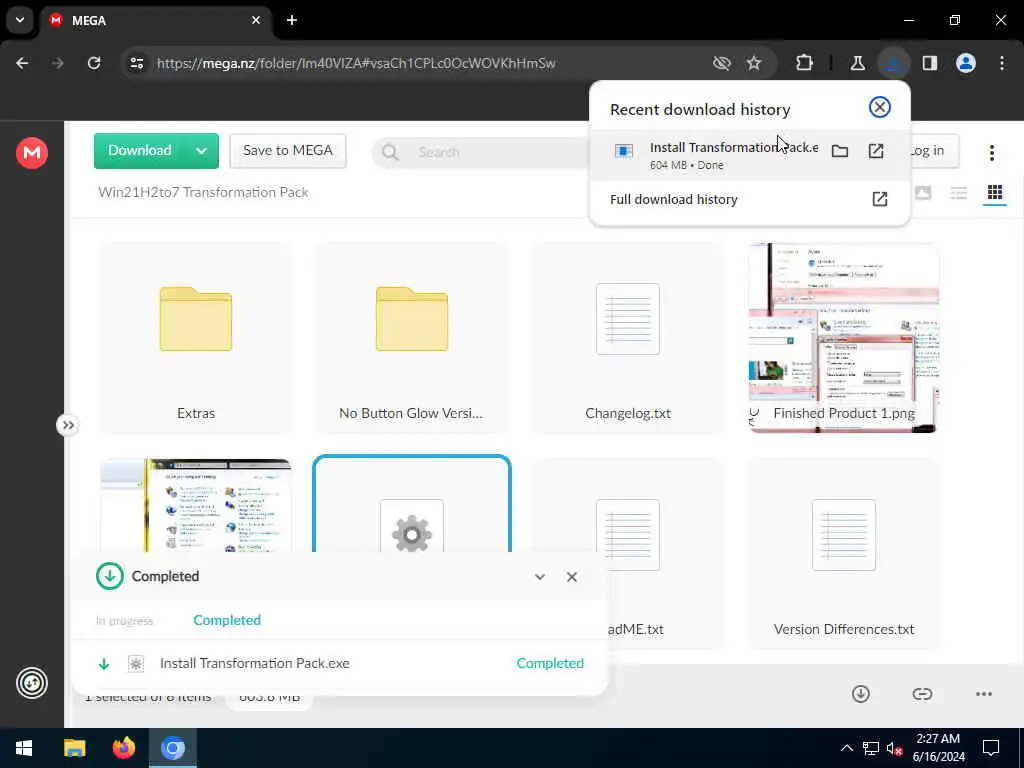Close the Completed transfers panel

point(572,577)
